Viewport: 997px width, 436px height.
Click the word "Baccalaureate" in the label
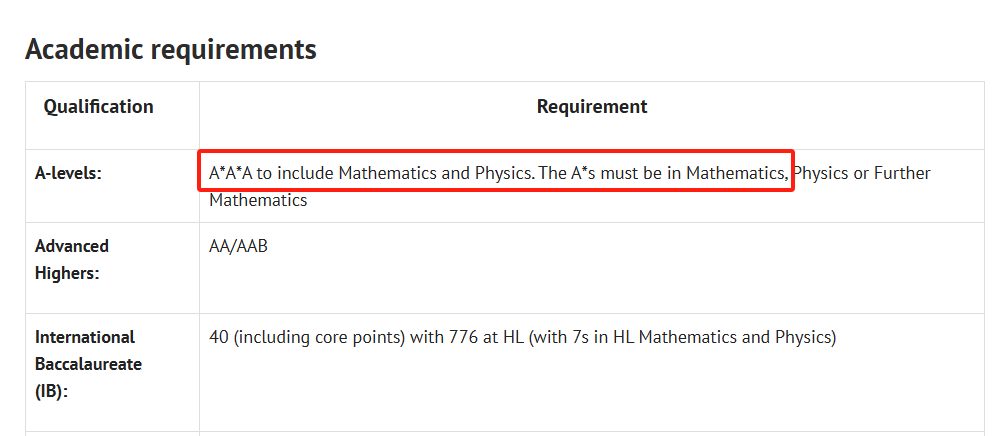click(x=88, y=365)
